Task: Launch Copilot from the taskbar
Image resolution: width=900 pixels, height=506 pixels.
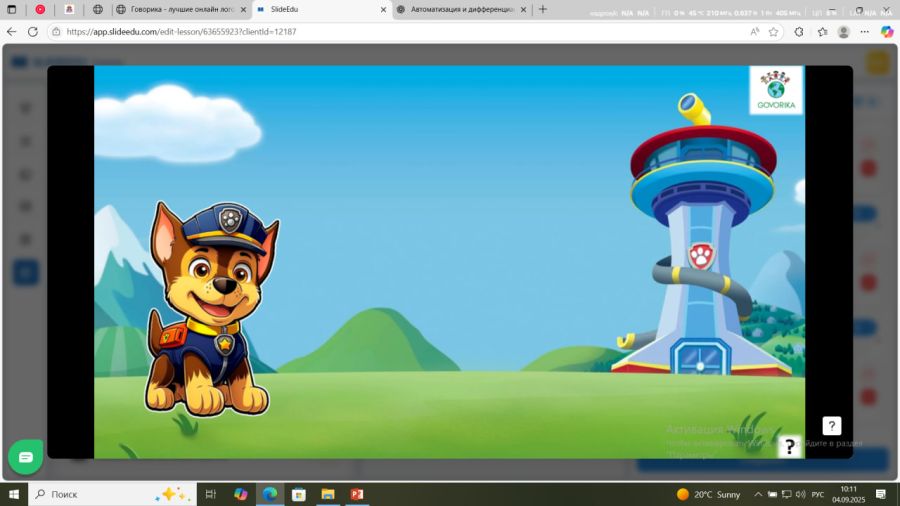Action: coord(240,494)
